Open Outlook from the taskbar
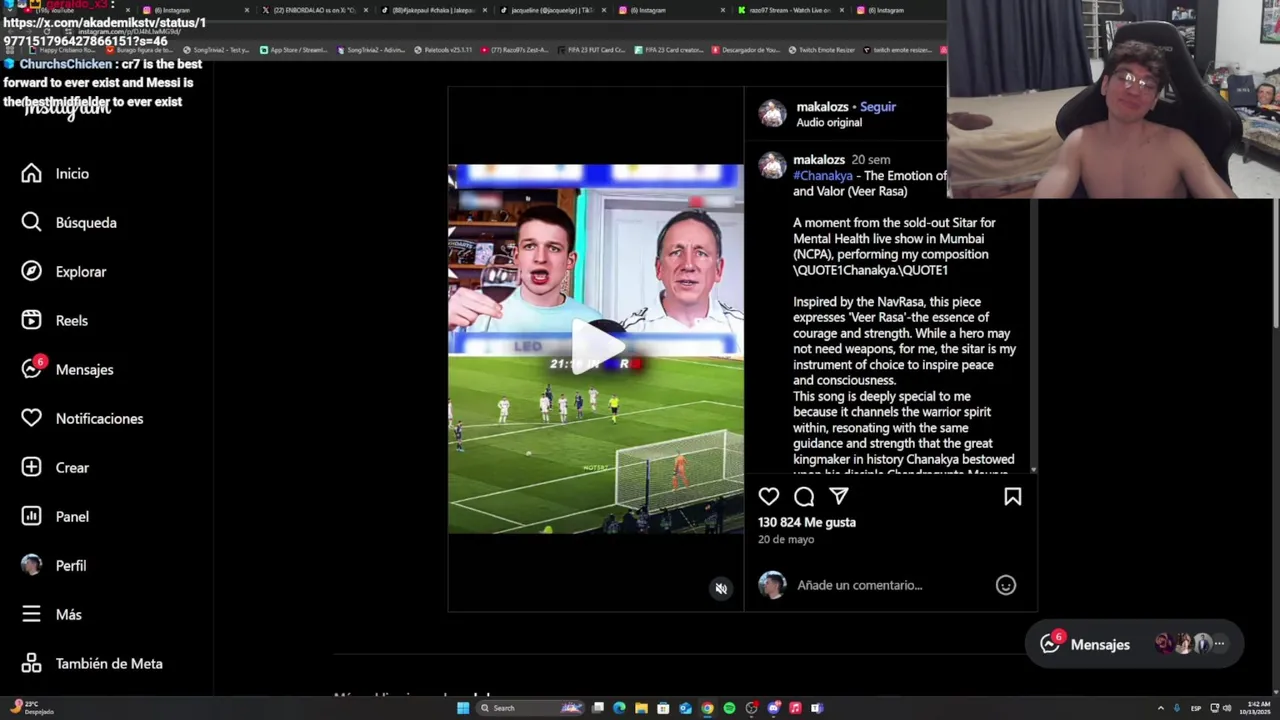 (x=685, y=708)
